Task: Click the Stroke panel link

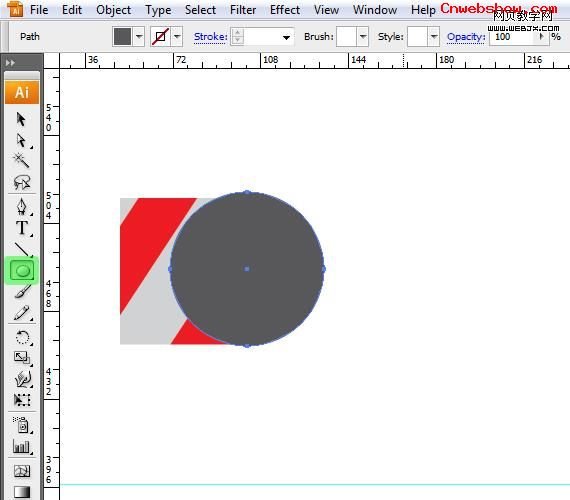Action: (x=210, y=37)
